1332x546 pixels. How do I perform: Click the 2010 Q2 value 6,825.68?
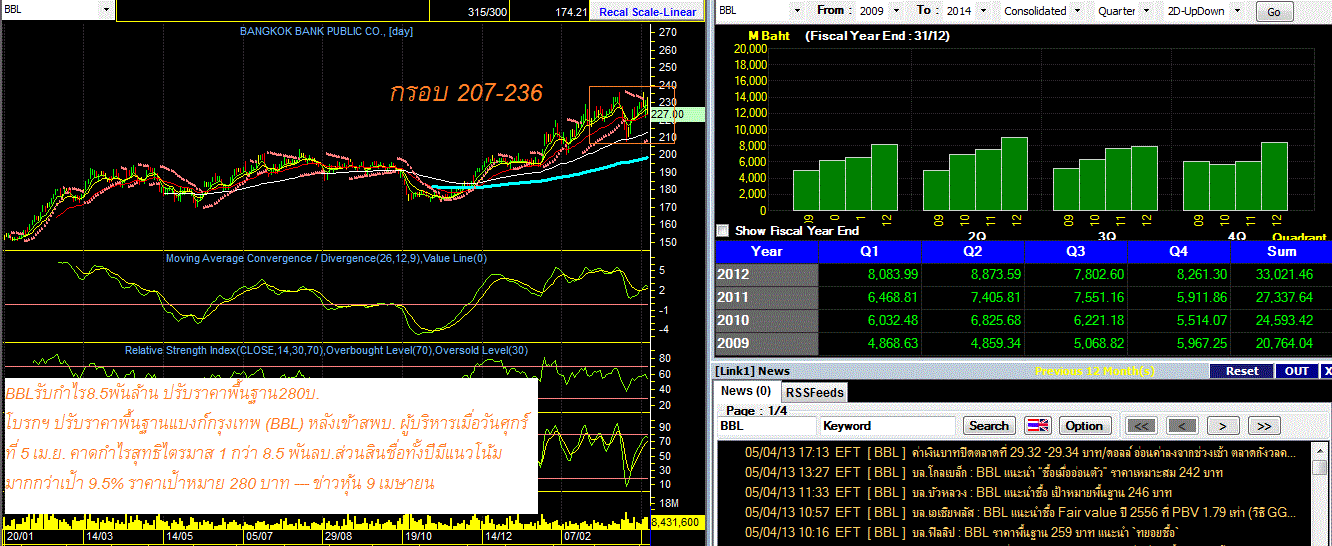coord(995,320)
